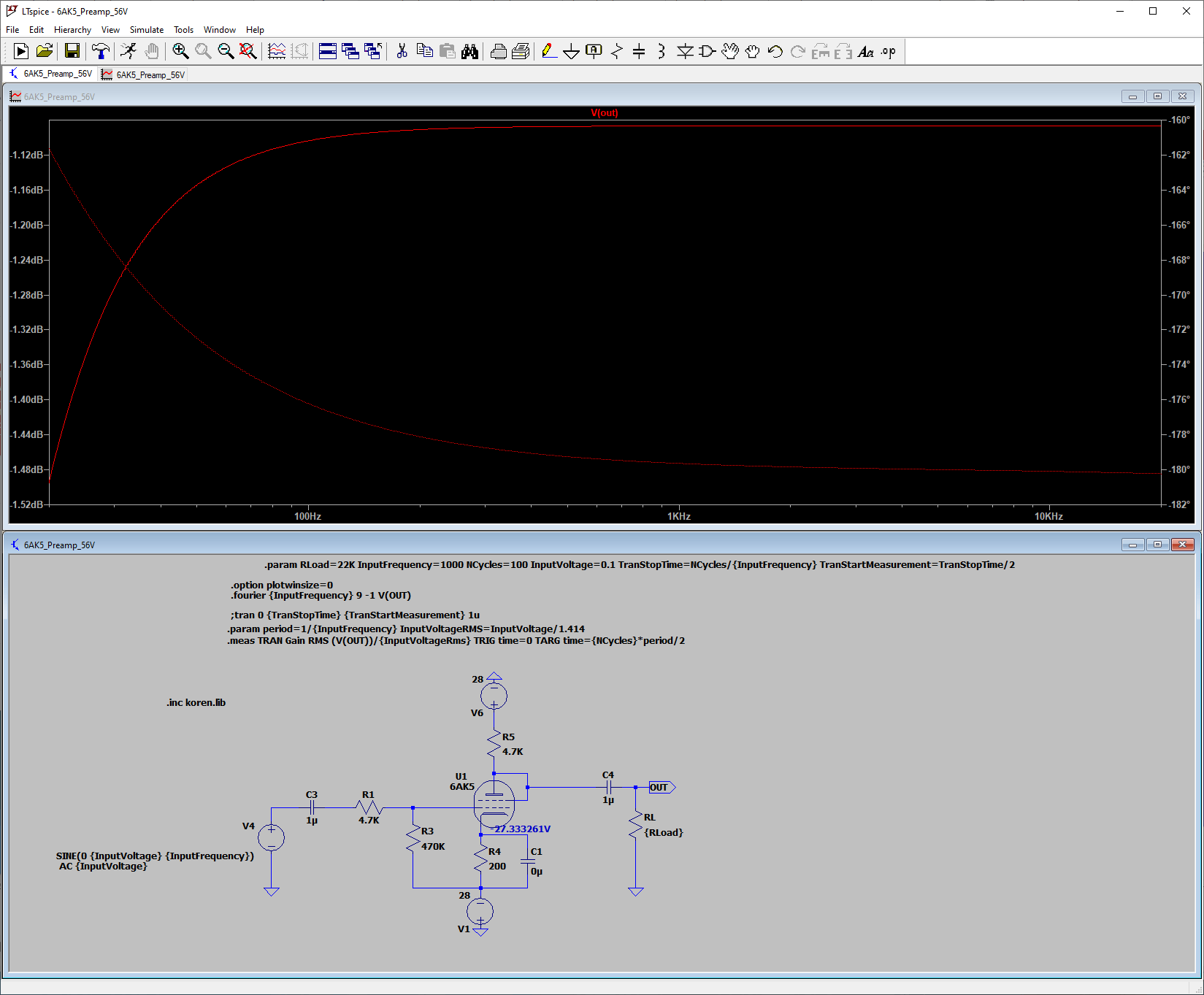Open the File menu
The image size is (1204, 995).
pos(12,30)
